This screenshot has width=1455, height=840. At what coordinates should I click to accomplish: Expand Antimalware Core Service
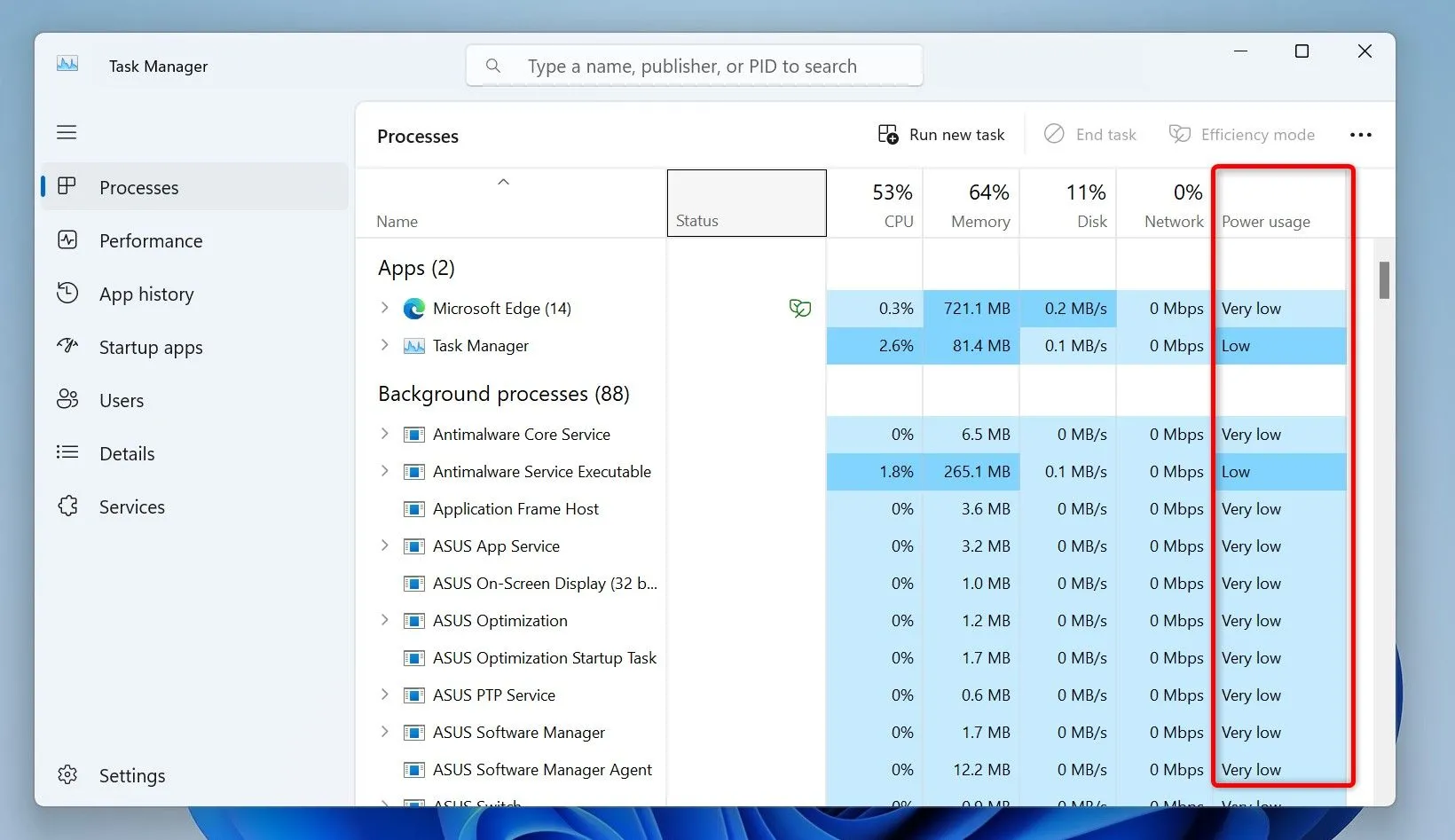(384, 433)
